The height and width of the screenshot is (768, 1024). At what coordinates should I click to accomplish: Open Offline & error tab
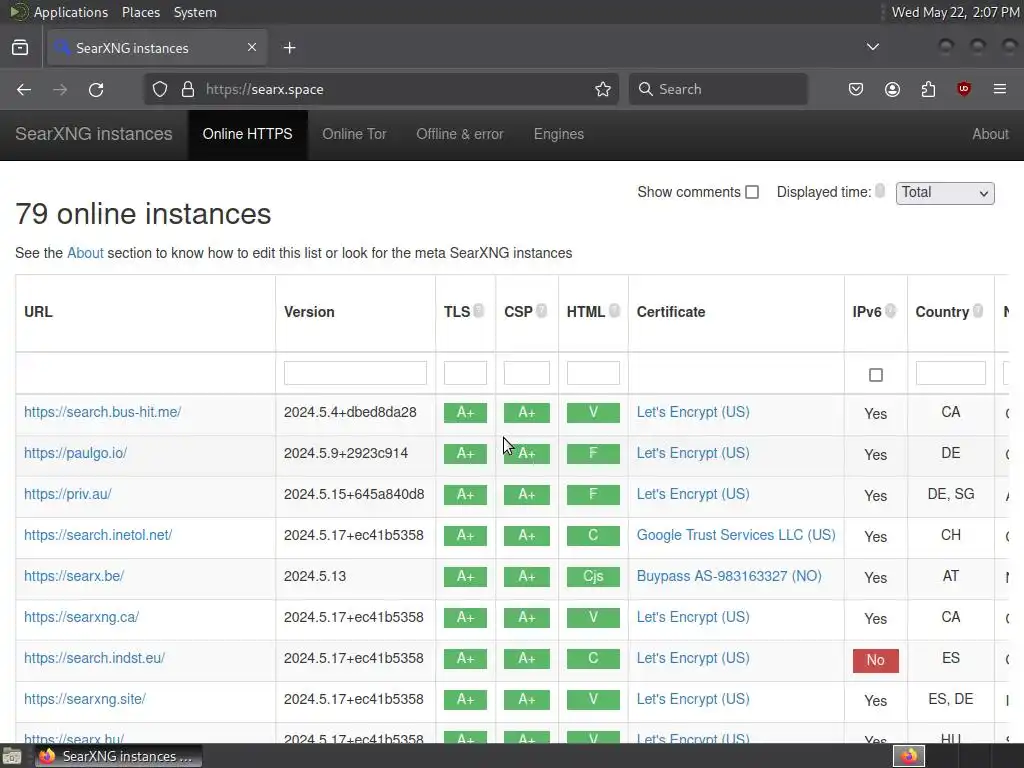(x=460, y=135)
